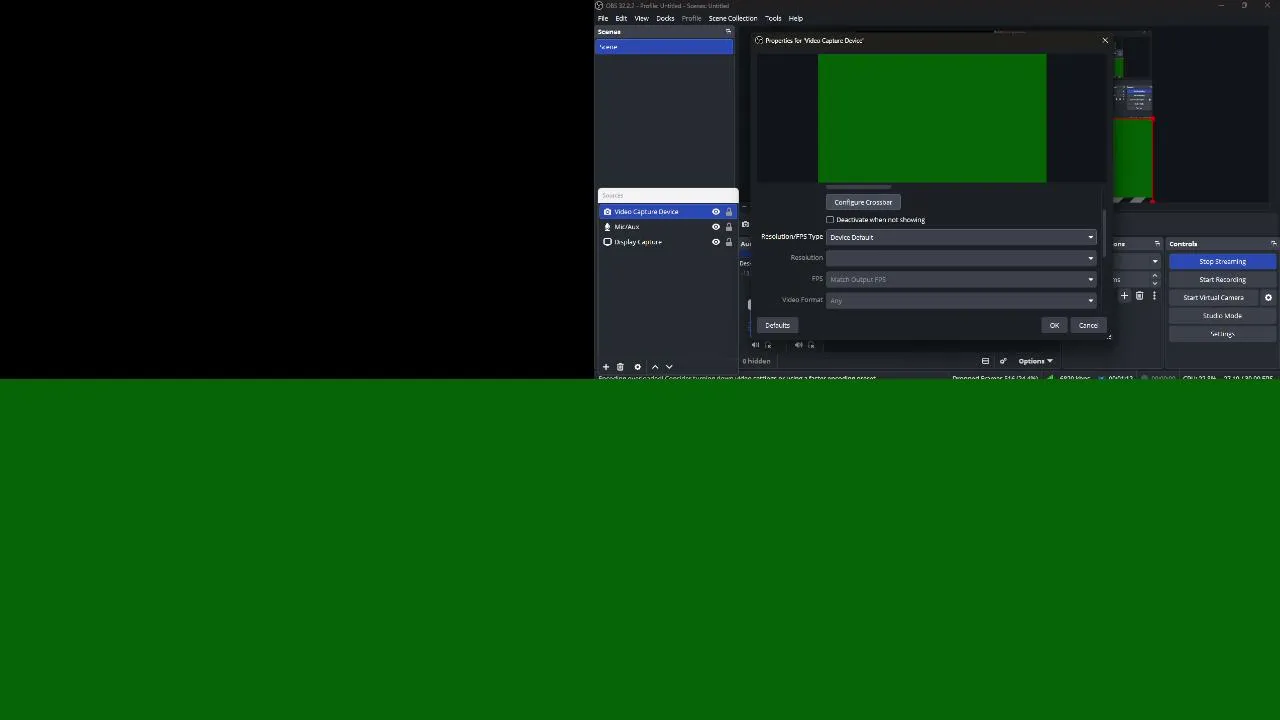This screenshot has height=720, width=1280.
Task: Lock the Mic/Aux source
Action: 729,227
